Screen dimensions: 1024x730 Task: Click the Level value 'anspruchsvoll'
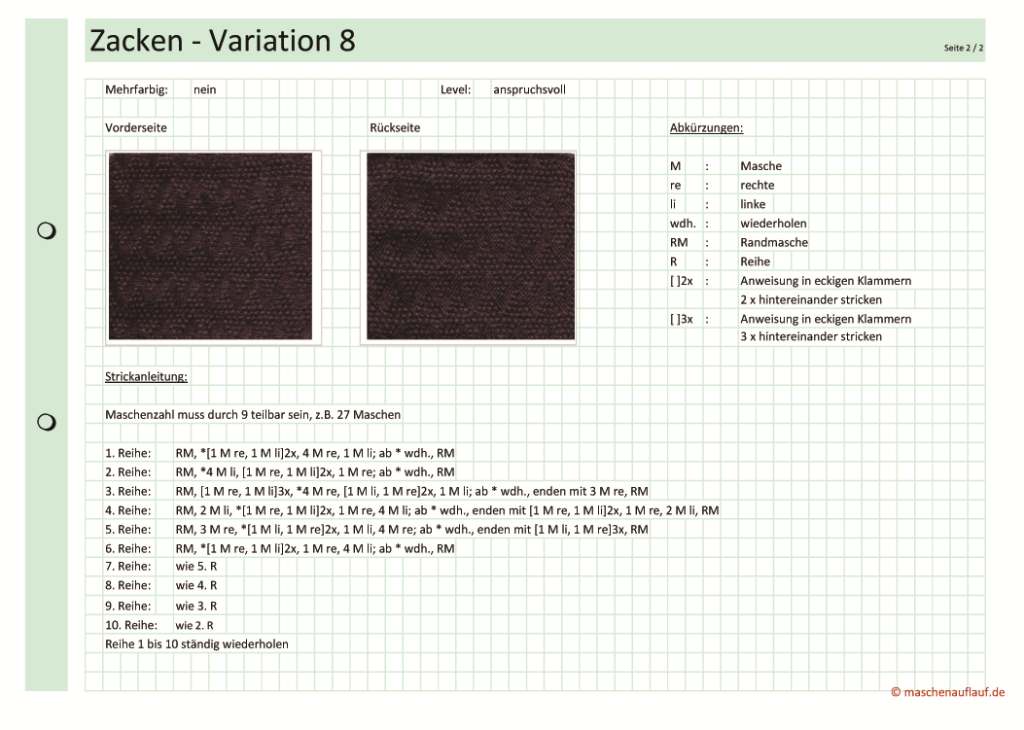pyautogui.click(x=529, y=90)
